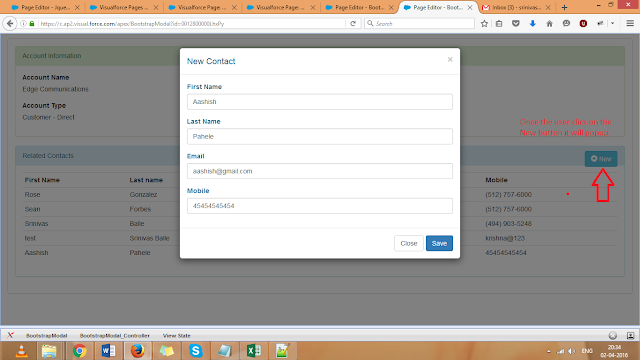Close the developer footer with red X
This screenshot has height=360, width=640.
pos(10,336)
